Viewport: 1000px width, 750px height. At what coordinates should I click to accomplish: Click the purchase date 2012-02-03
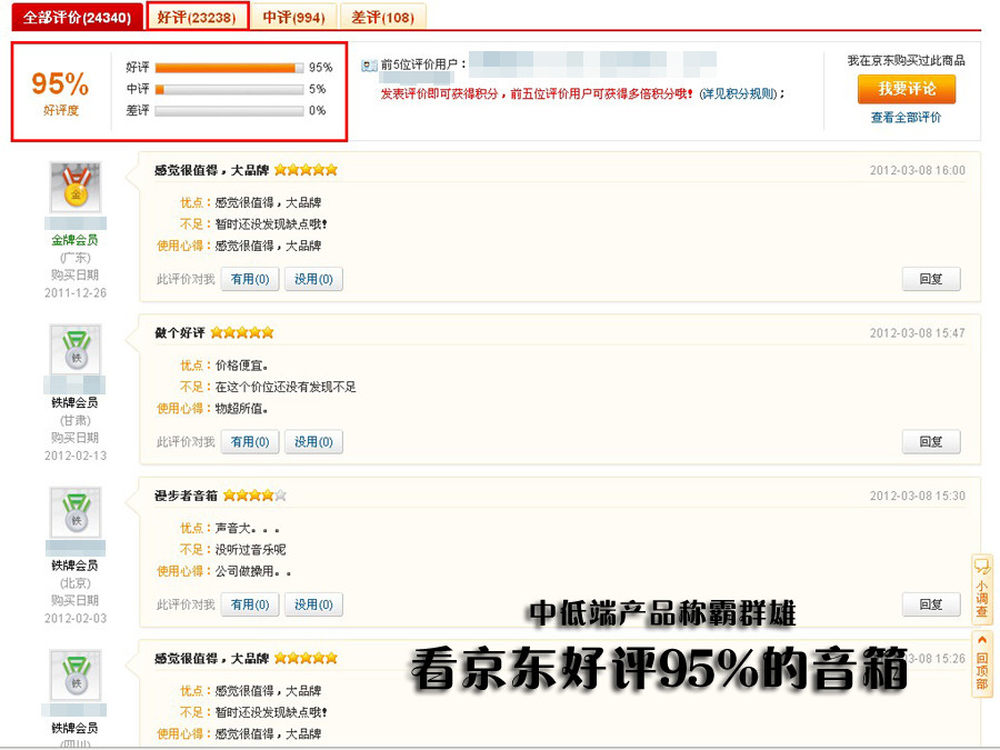tap(75, 618)
